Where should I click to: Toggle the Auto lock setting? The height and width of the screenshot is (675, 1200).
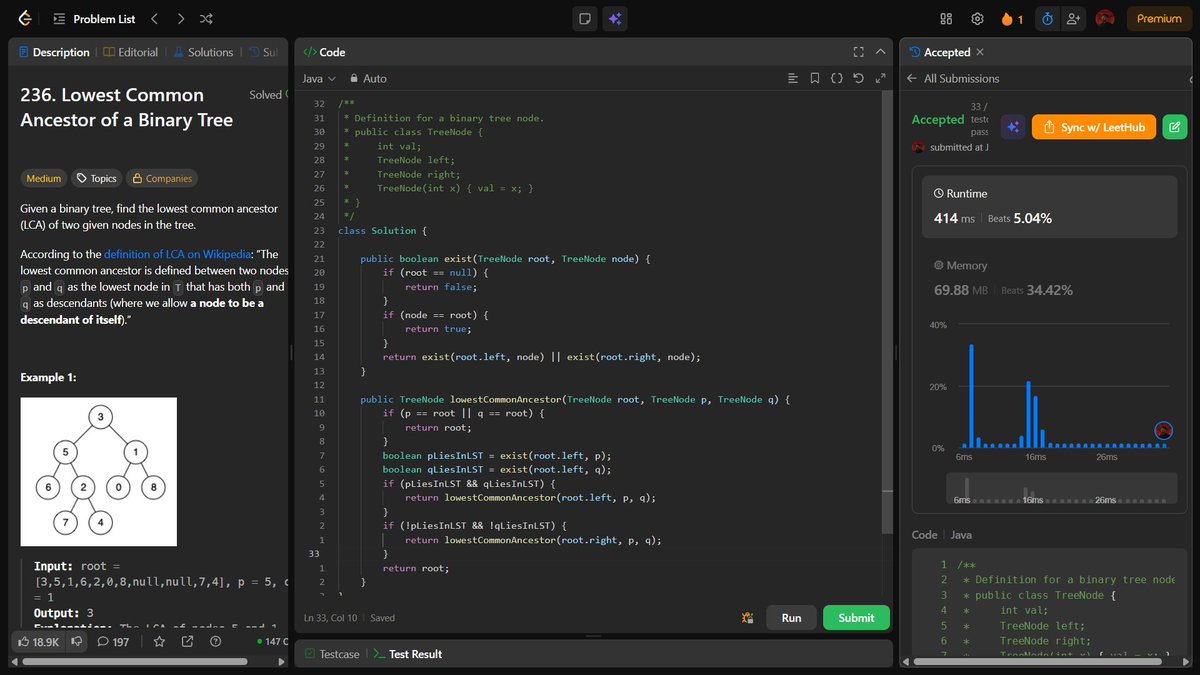tap(368, 78)
